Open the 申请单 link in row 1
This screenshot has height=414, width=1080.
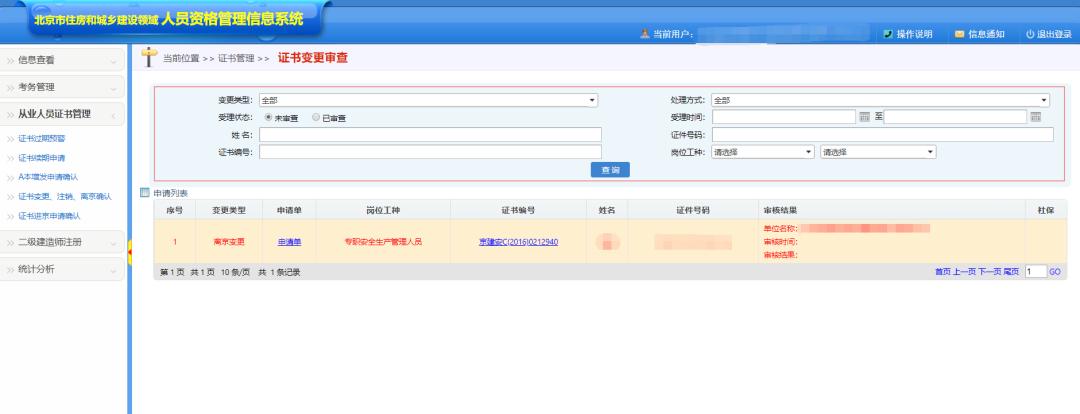289,242
